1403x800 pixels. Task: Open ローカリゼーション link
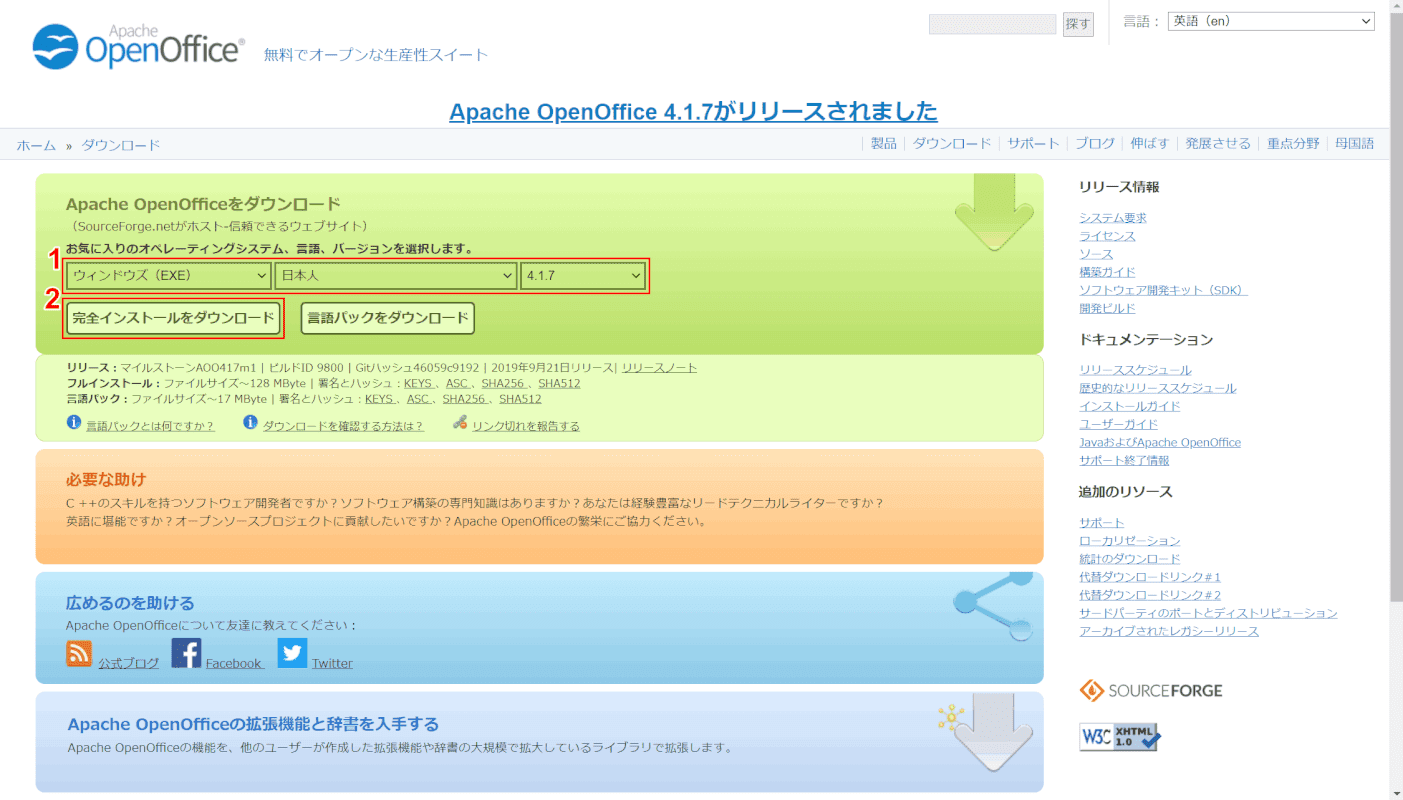1129,541
